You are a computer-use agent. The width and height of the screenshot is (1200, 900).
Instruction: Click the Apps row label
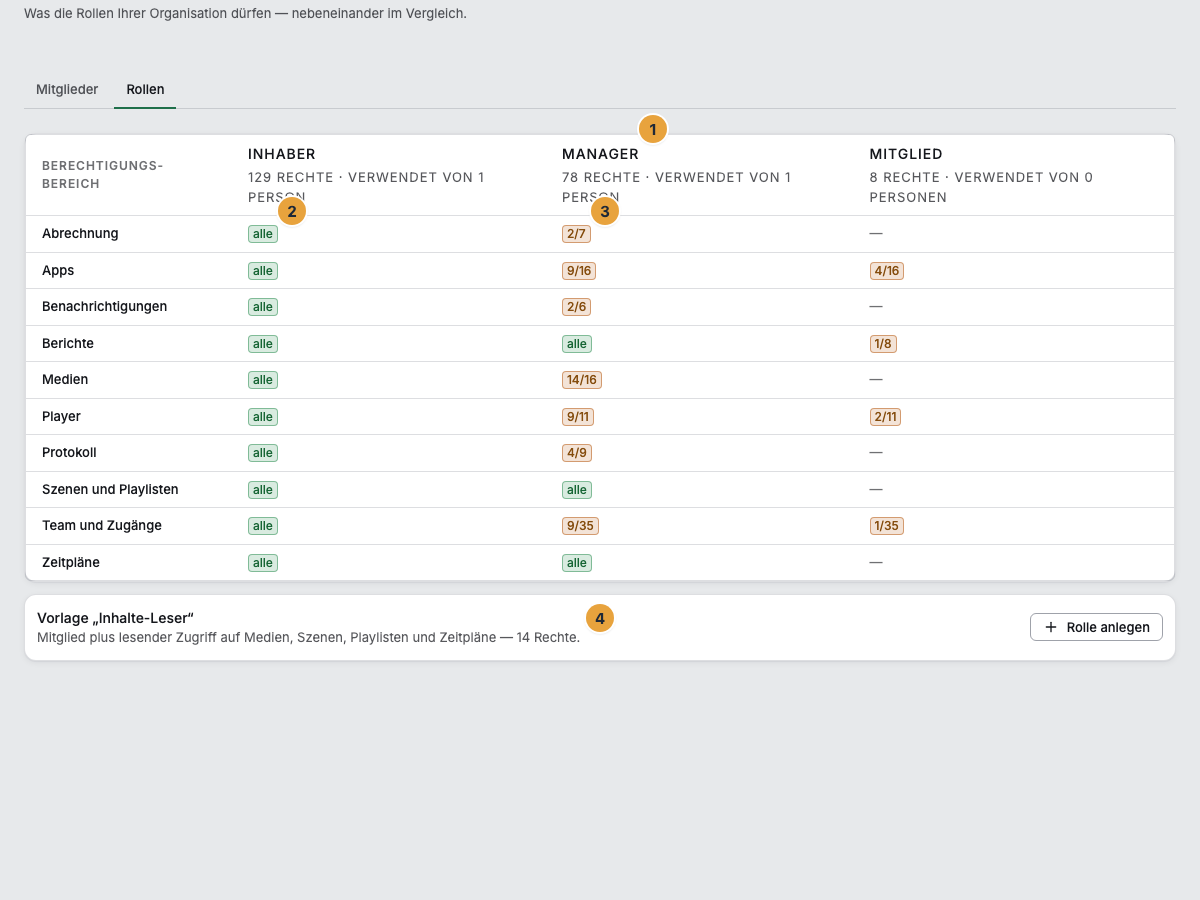coord(58,271)
